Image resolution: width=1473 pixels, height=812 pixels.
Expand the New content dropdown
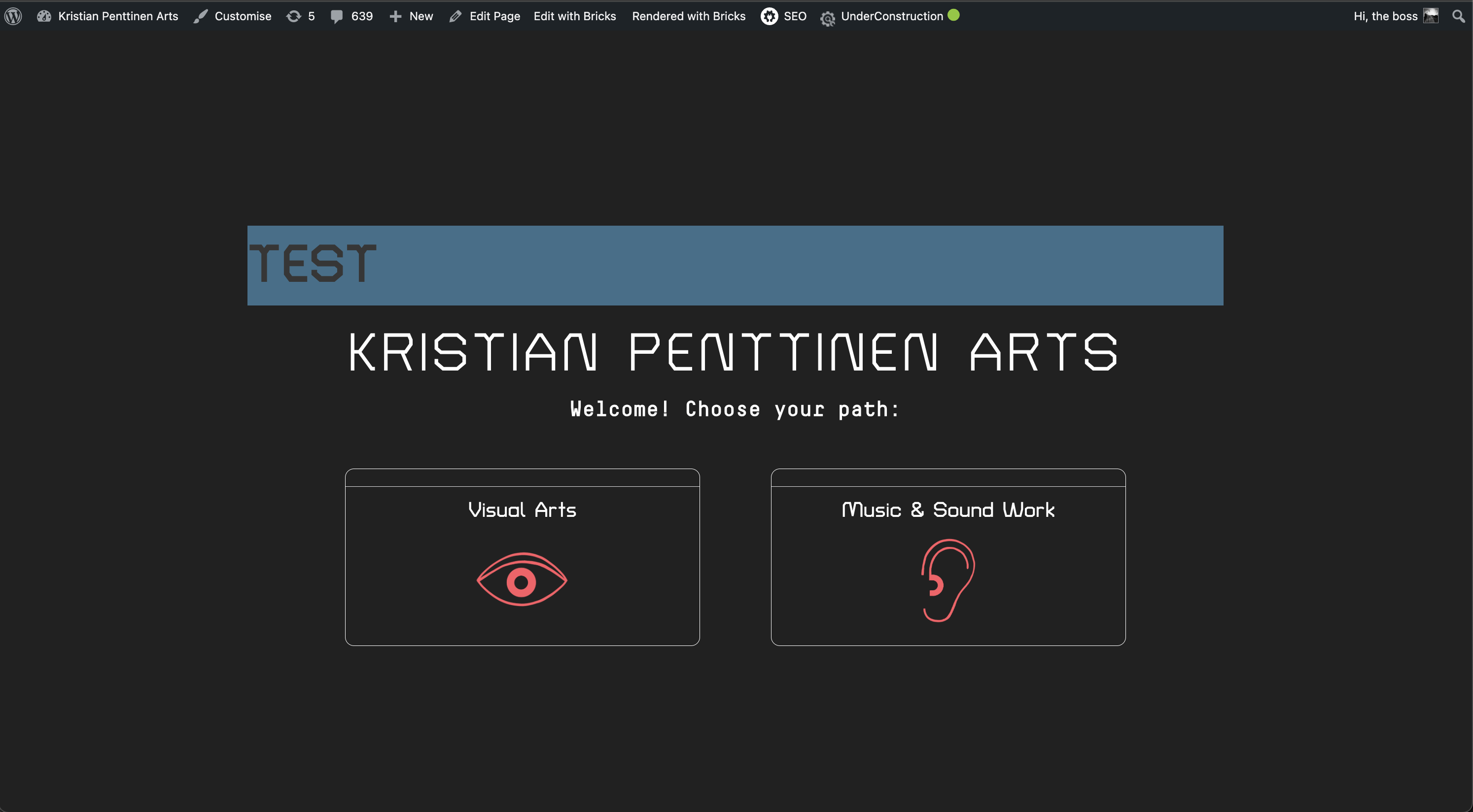(421, 16)
